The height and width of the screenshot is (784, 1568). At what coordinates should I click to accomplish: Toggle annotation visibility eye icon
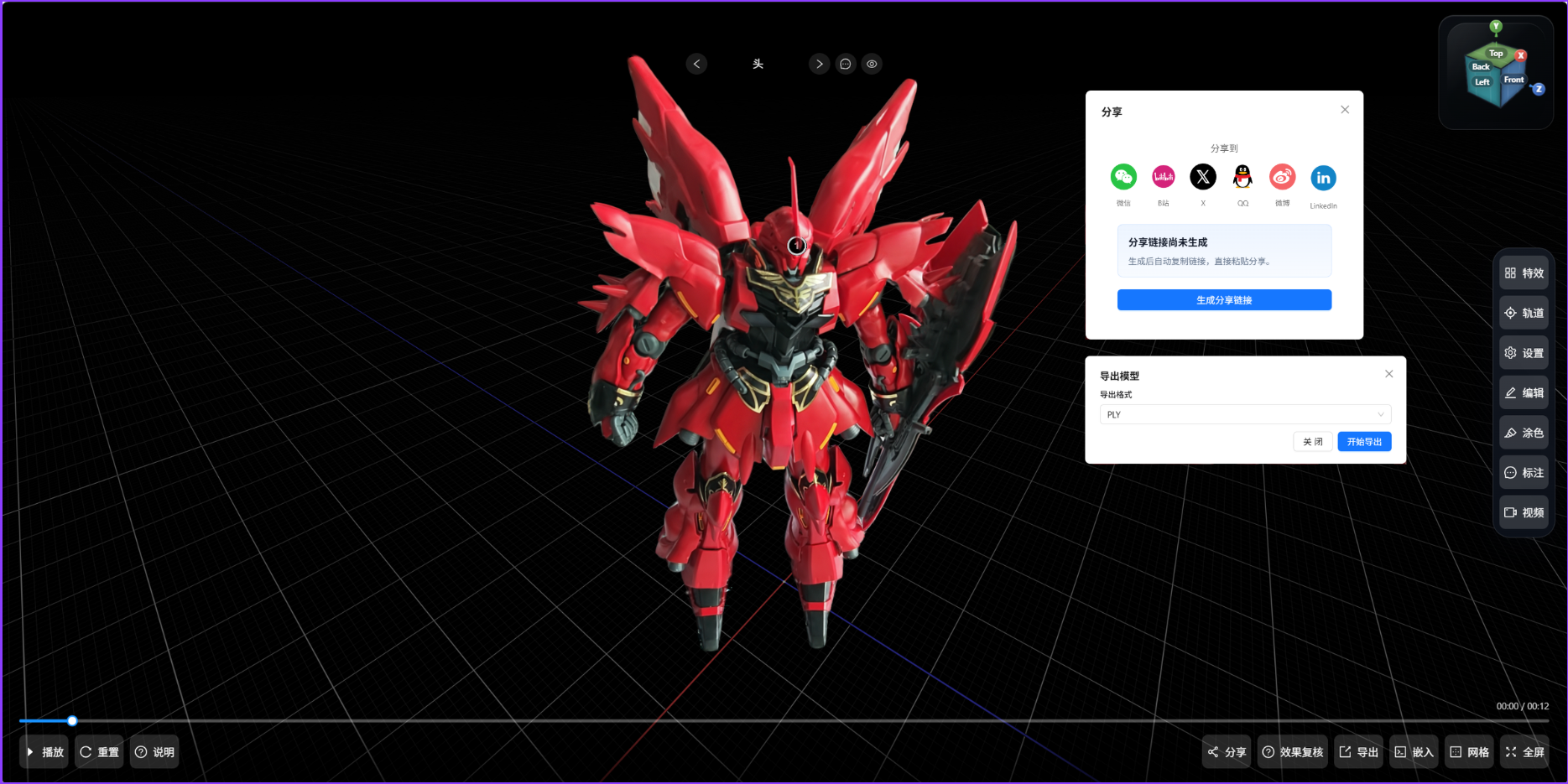pos(873,64)
